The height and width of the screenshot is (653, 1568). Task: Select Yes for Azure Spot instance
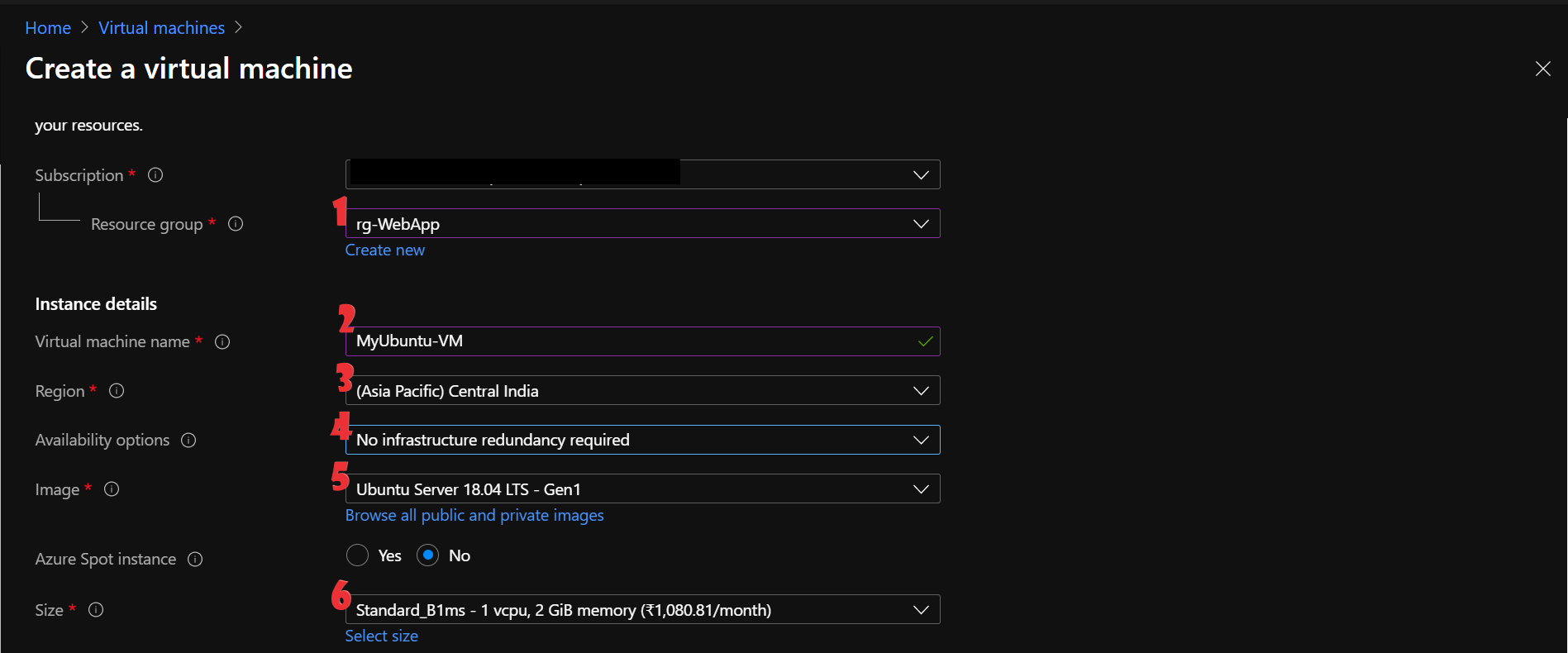357,555
